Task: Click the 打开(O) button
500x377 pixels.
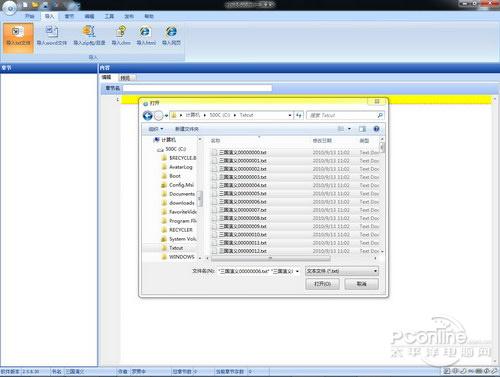Action: [322, 284]
